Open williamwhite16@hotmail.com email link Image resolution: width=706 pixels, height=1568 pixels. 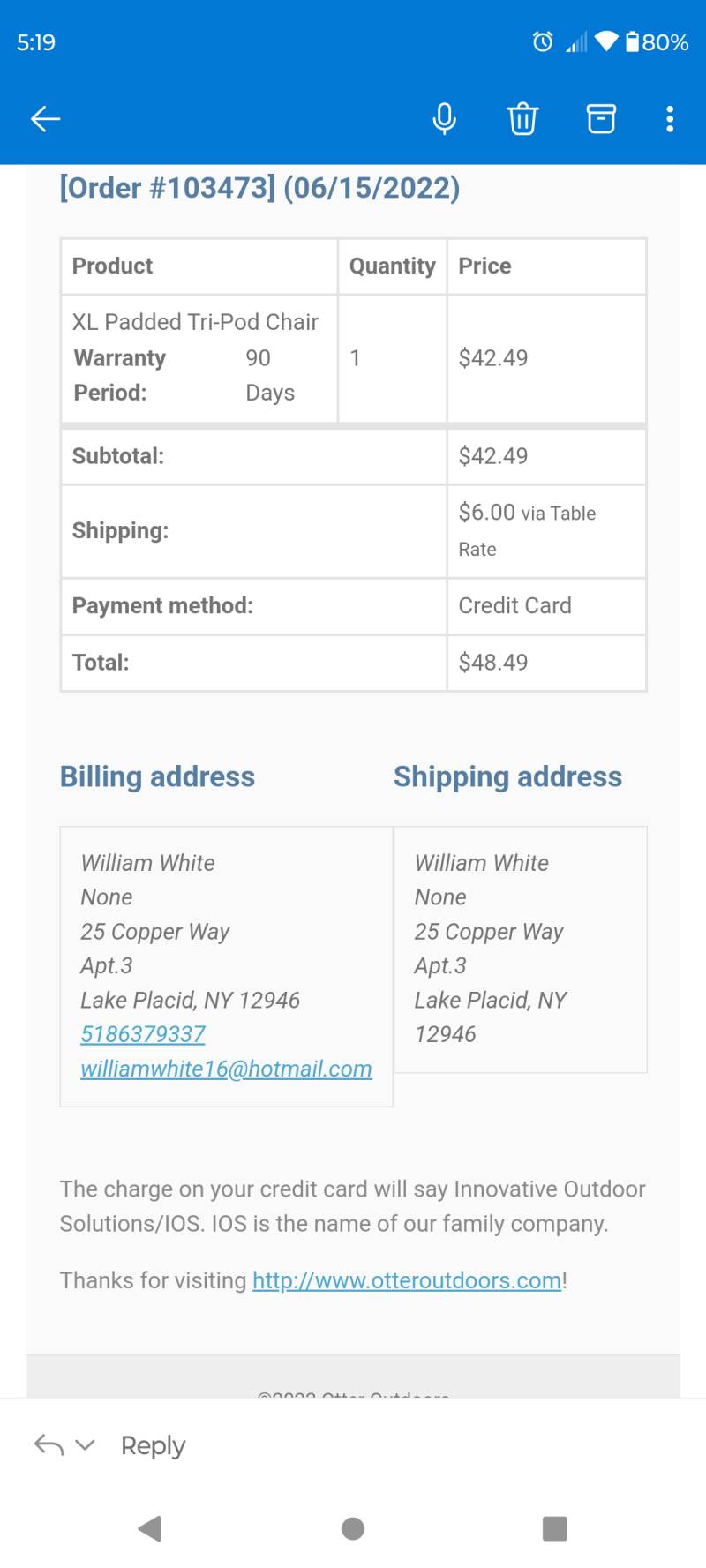226,1069
